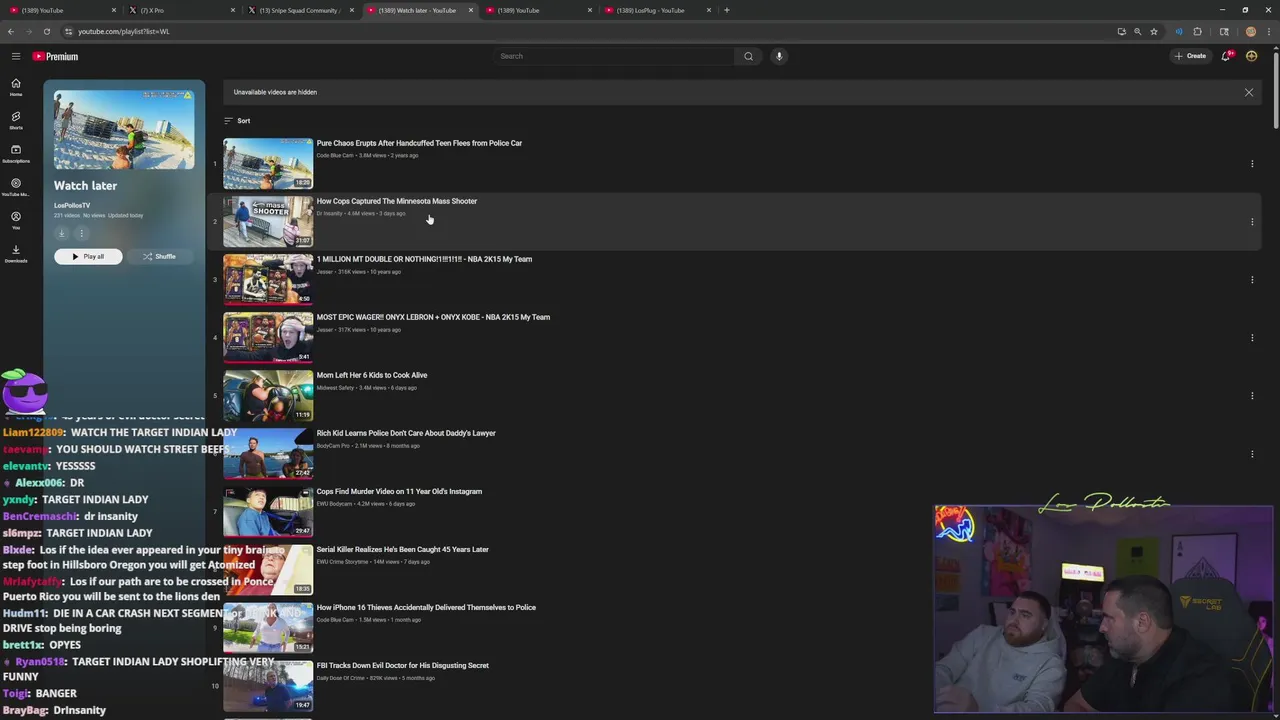Download the Watch later playlist
The height and width of the screenshot is (720, 1280).
coord(61,234)
